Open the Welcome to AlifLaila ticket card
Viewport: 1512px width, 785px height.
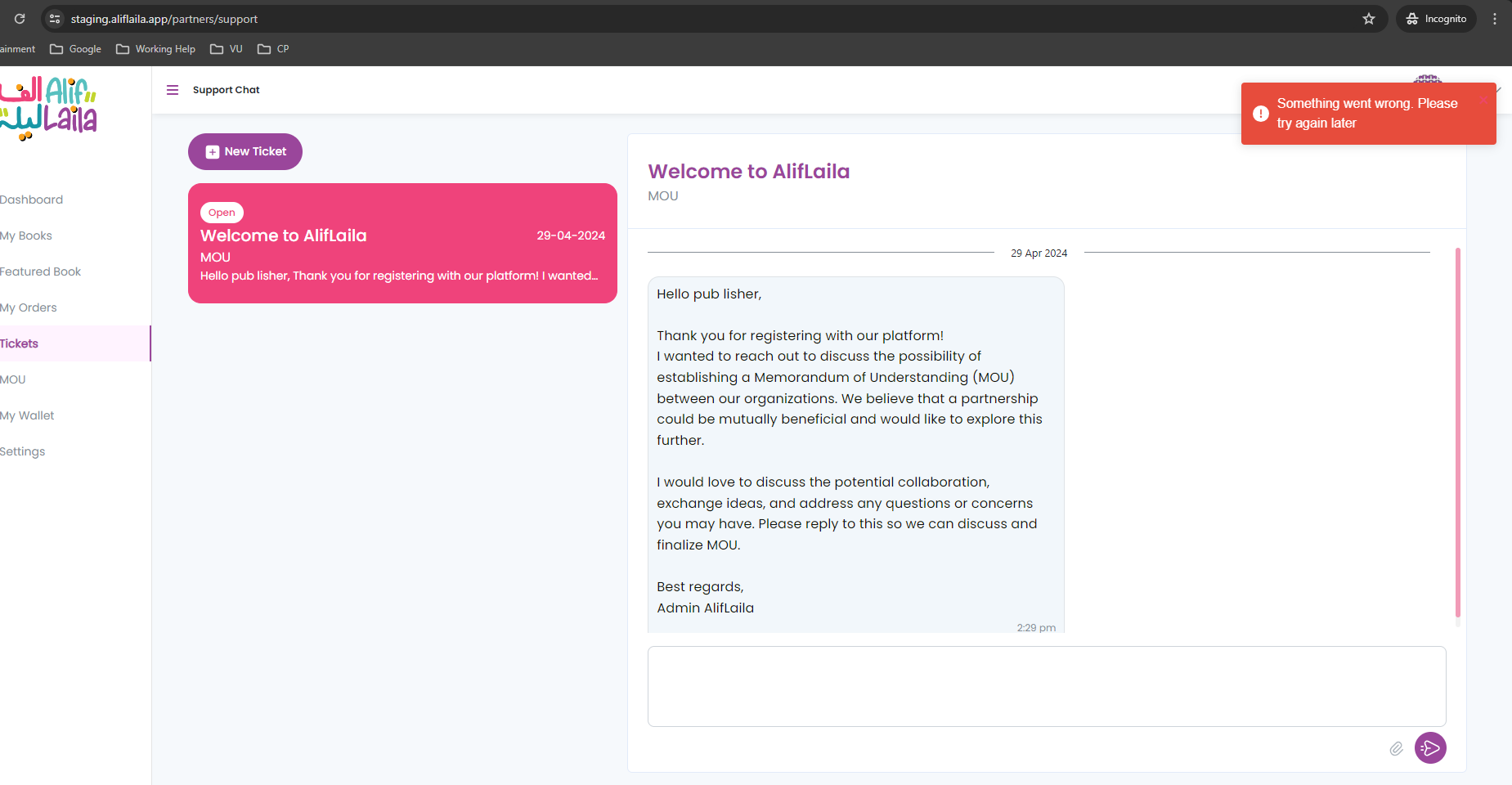tap(402, 243)
